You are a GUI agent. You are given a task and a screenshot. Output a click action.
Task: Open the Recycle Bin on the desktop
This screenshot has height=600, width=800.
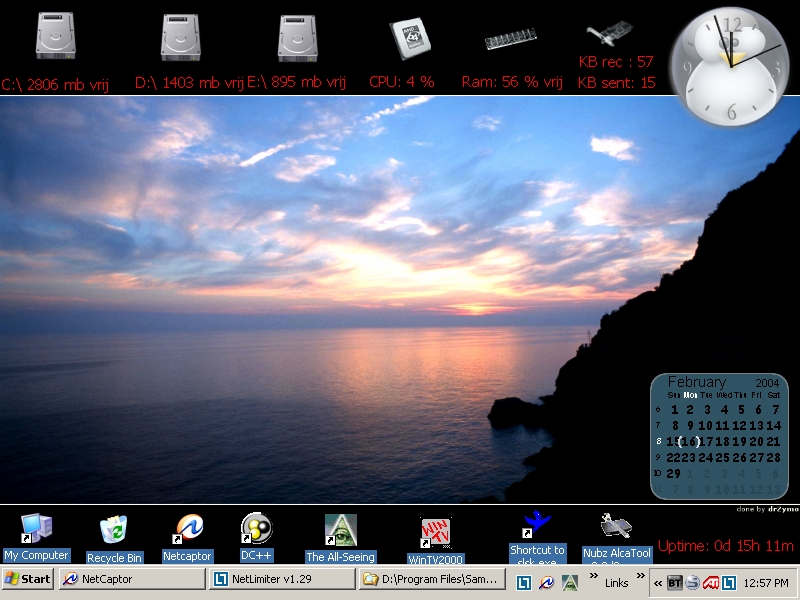click(x=114, y=539)
